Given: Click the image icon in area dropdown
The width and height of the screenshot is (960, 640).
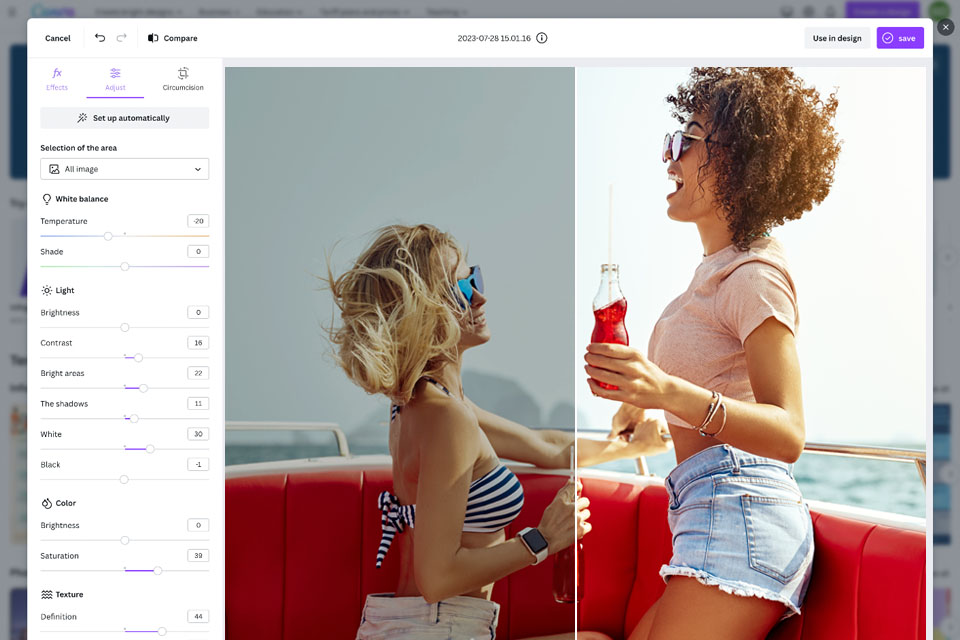Looking at the screenshot, I should point(54,169).
